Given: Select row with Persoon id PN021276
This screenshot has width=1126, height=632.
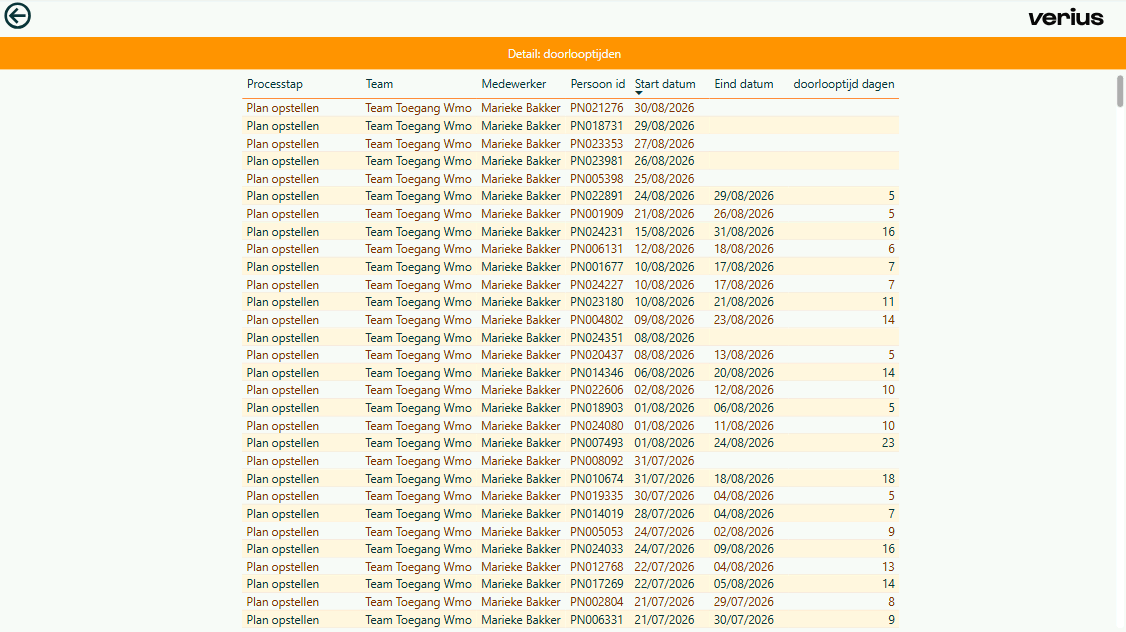Looking at the screenshot, I should coord(570,108).
